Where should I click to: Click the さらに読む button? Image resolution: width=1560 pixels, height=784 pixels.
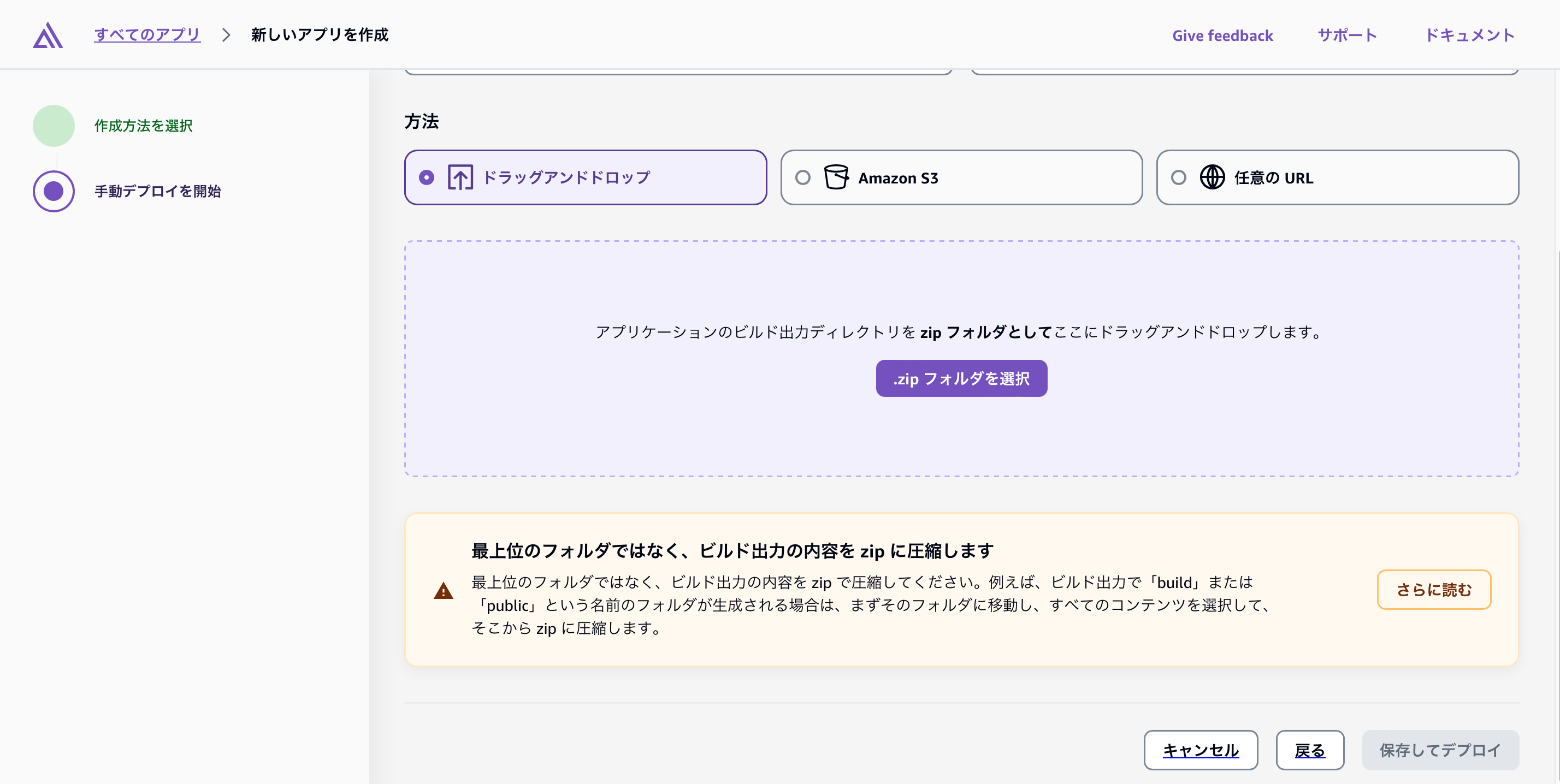click(1433, 590)
